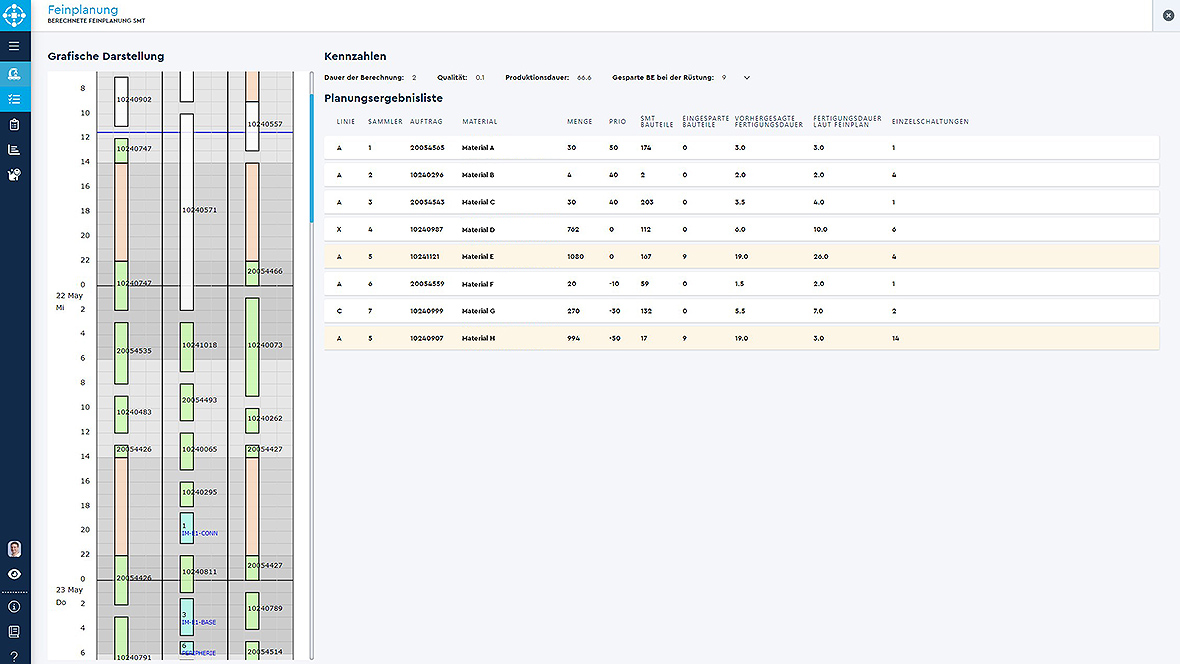Click quantity 762 in the Material D row
Viewport: 1180px width, 664px height.
pos(573,230)
